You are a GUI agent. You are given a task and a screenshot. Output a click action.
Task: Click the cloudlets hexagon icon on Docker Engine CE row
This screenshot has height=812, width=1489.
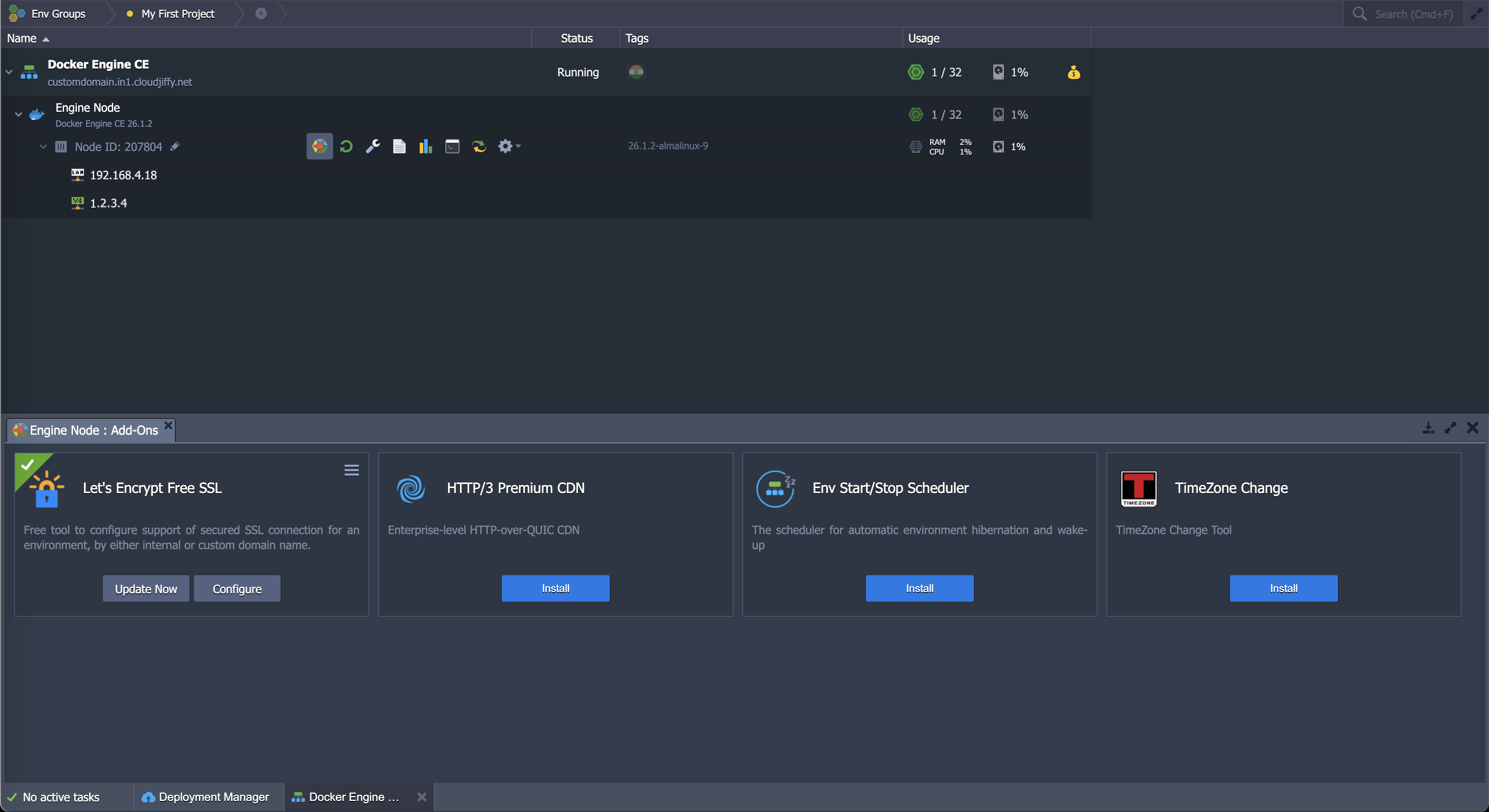point(915,72)
